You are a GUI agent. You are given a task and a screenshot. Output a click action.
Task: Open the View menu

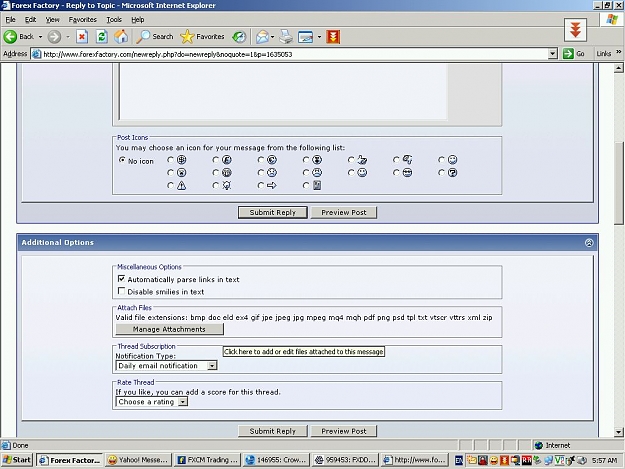click(x=52, y=20)
